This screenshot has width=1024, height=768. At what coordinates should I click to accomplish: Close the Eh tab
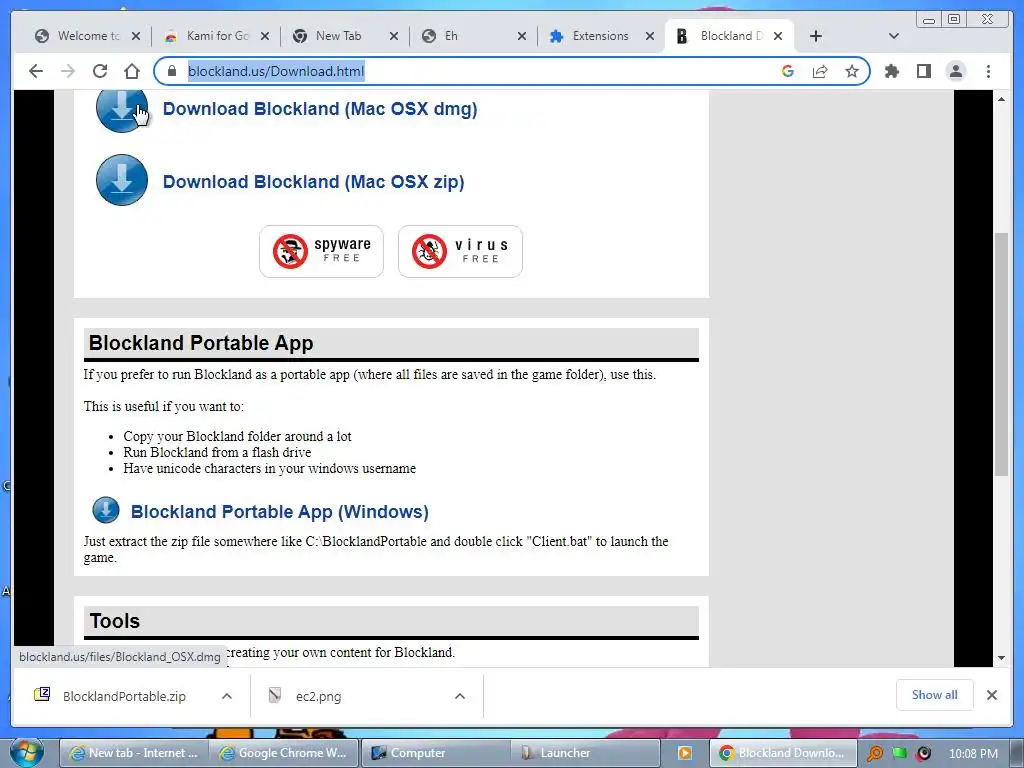click(x=522, y=37)
